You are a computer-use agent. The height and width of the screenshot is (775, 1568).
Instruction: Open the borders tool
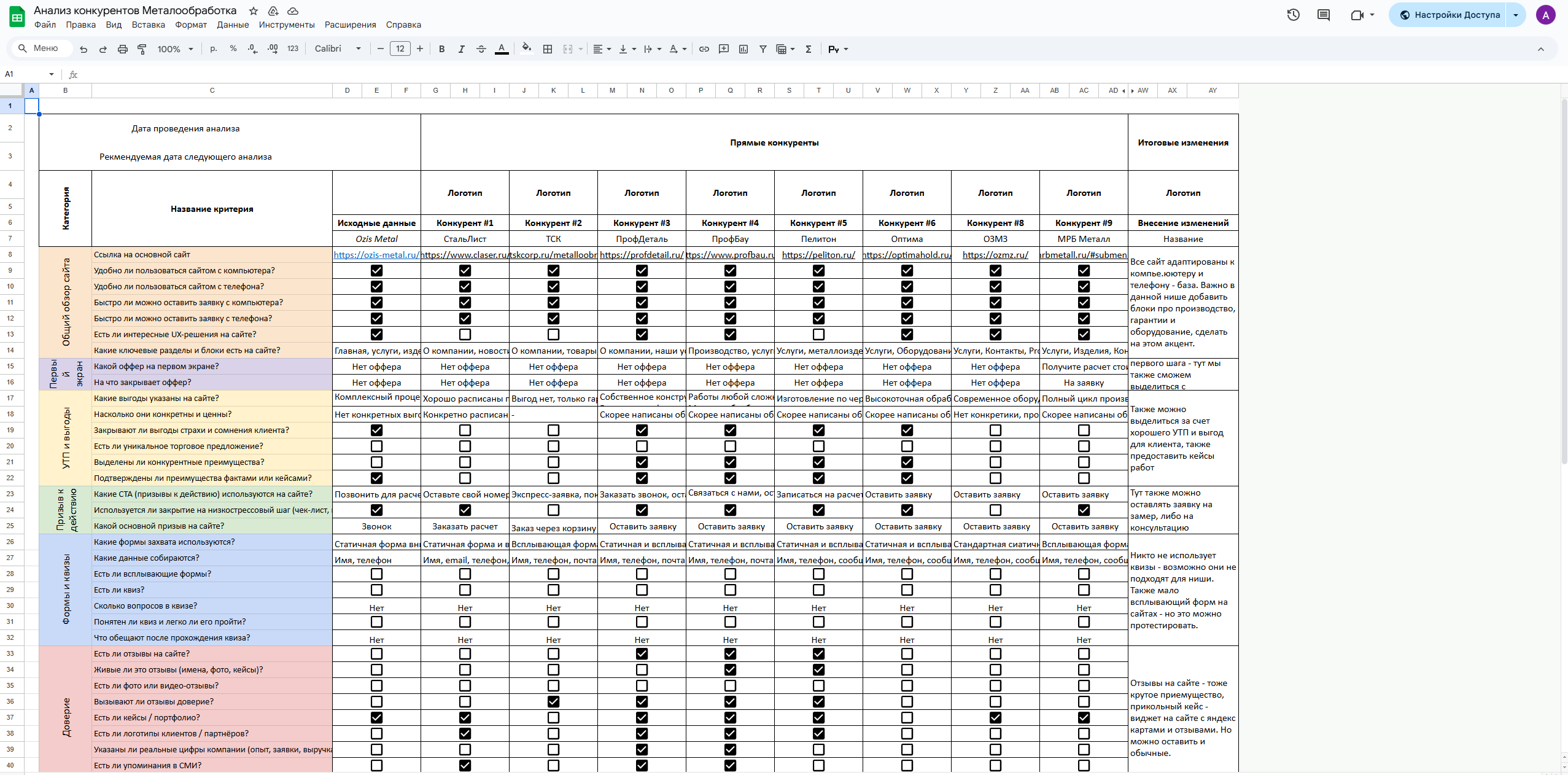[548, 49]
